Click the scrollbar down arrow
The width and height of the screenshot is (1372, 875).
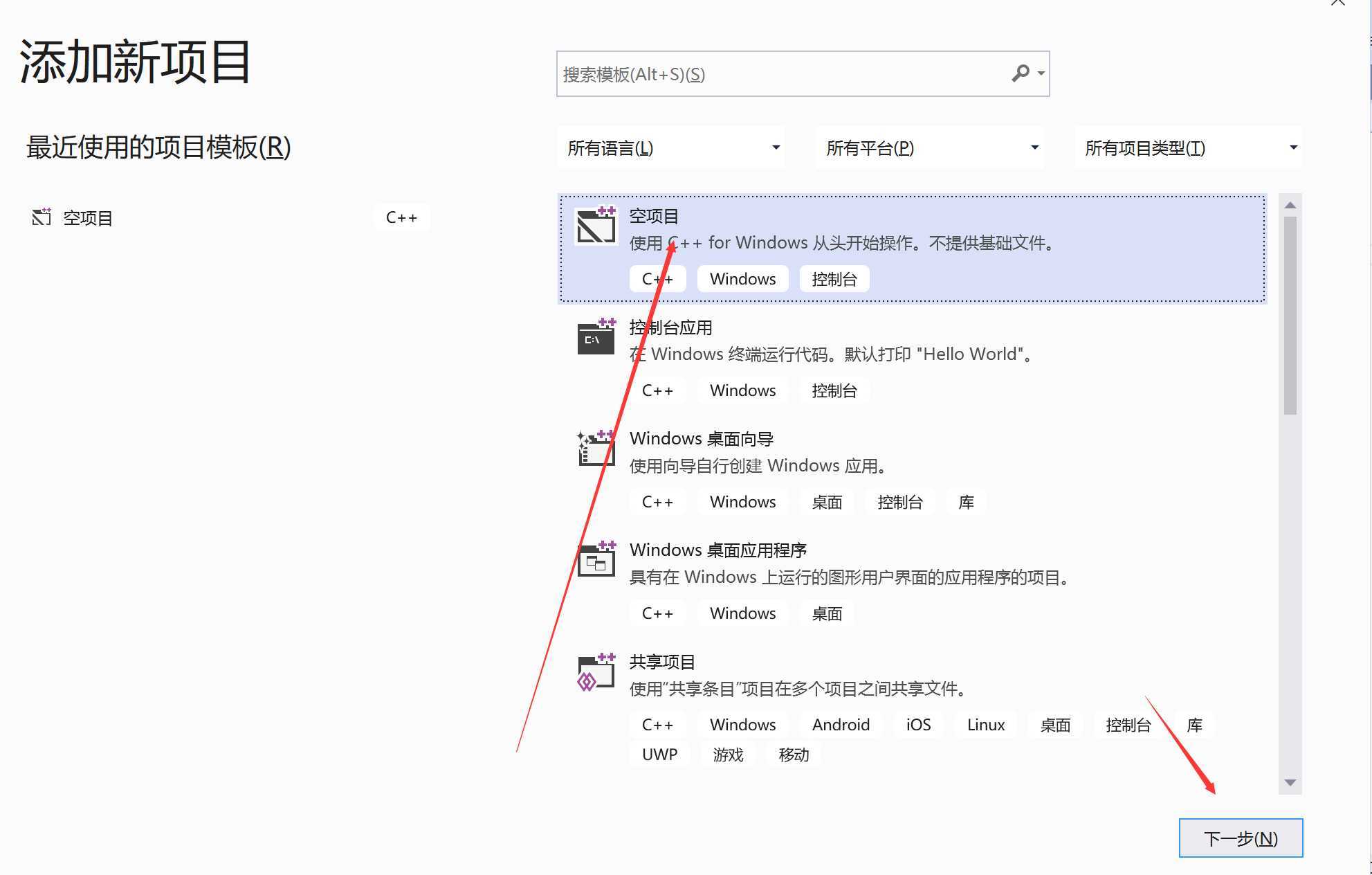(1290, 783)
